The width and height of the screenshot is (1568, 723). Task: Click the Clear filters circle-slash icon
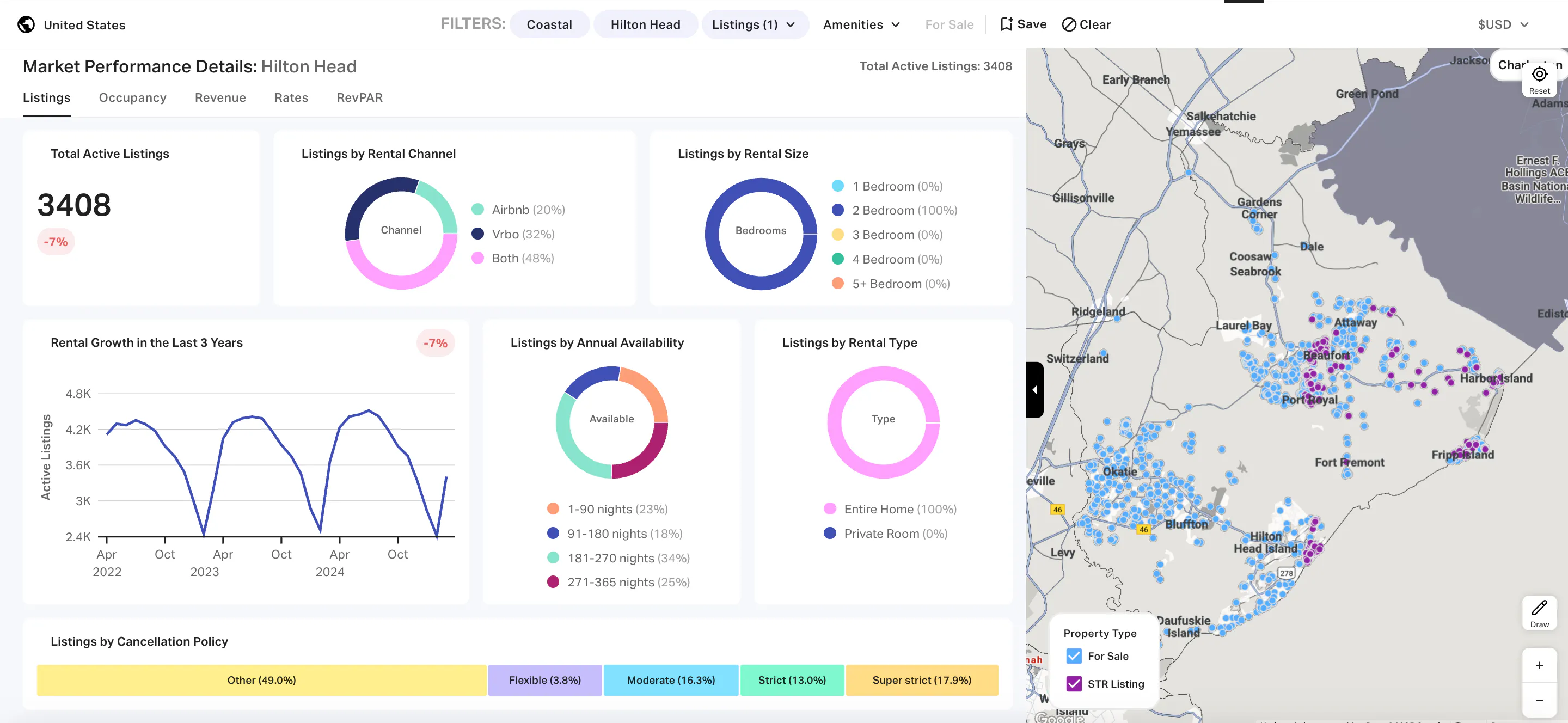point(1069,24)
